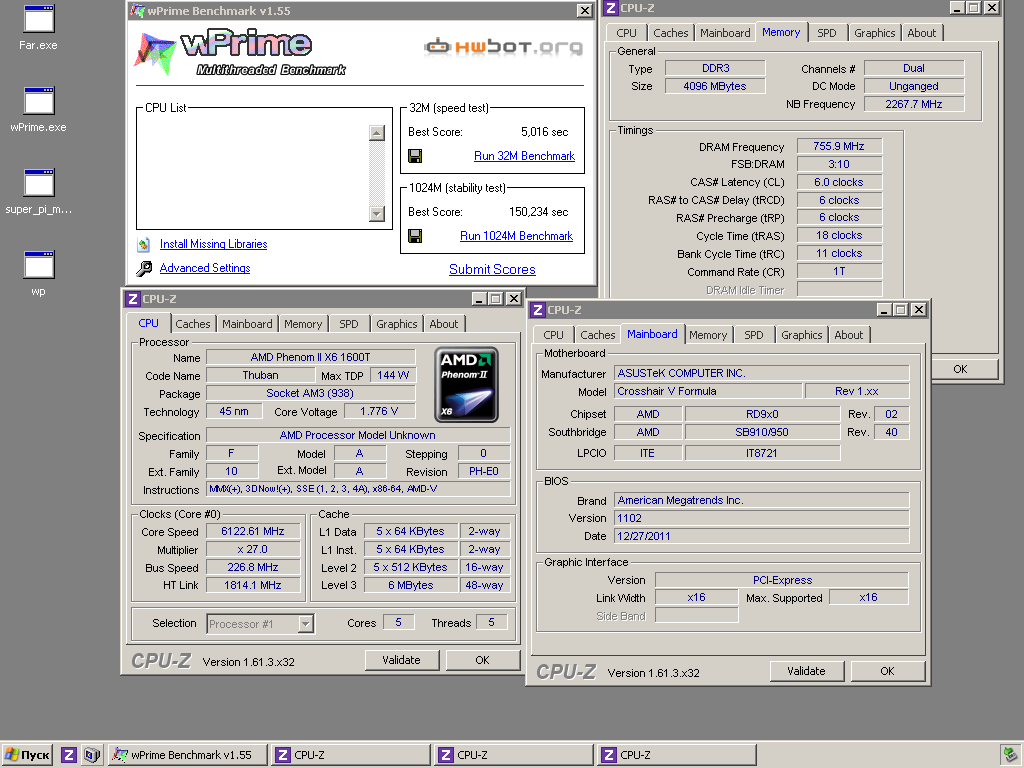Screen dimensions: 1024x768
Task: Switch to About tab in CPU window
Action: (443, 324)
